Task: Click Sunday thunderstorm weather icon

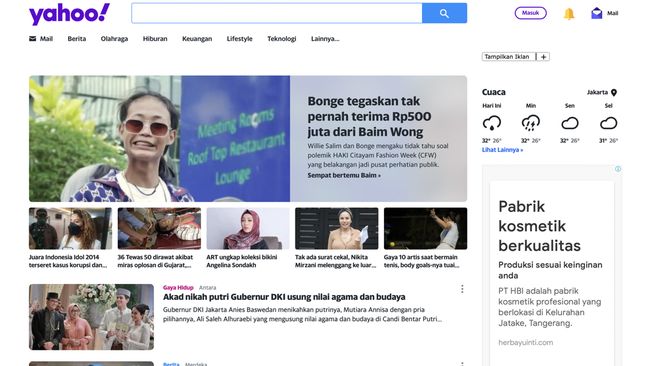Action: pos(531,123)
